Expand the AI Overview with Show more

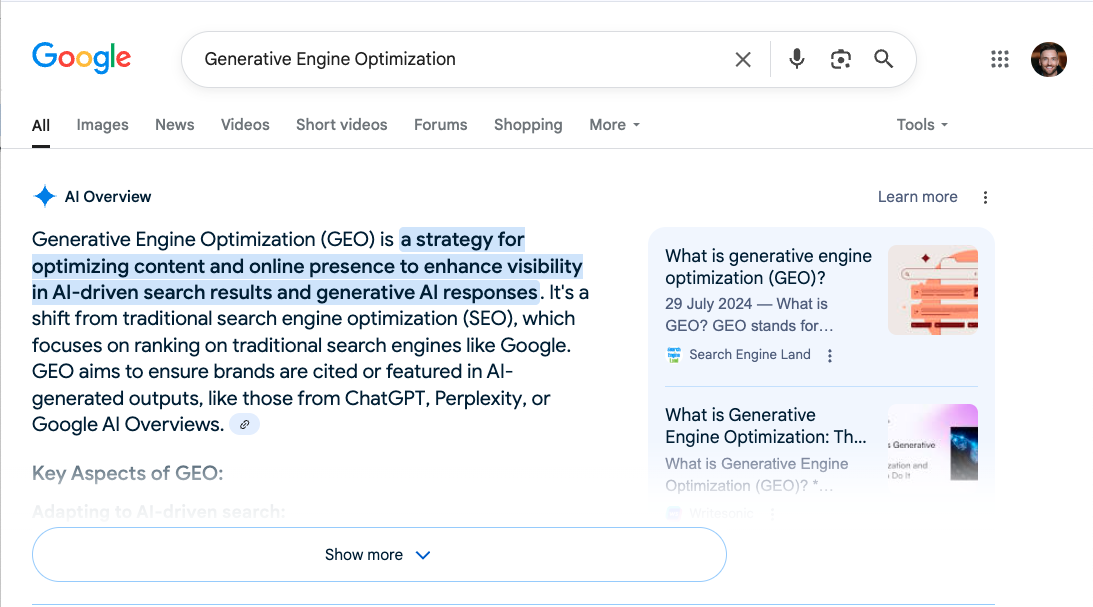pos(379,555)
